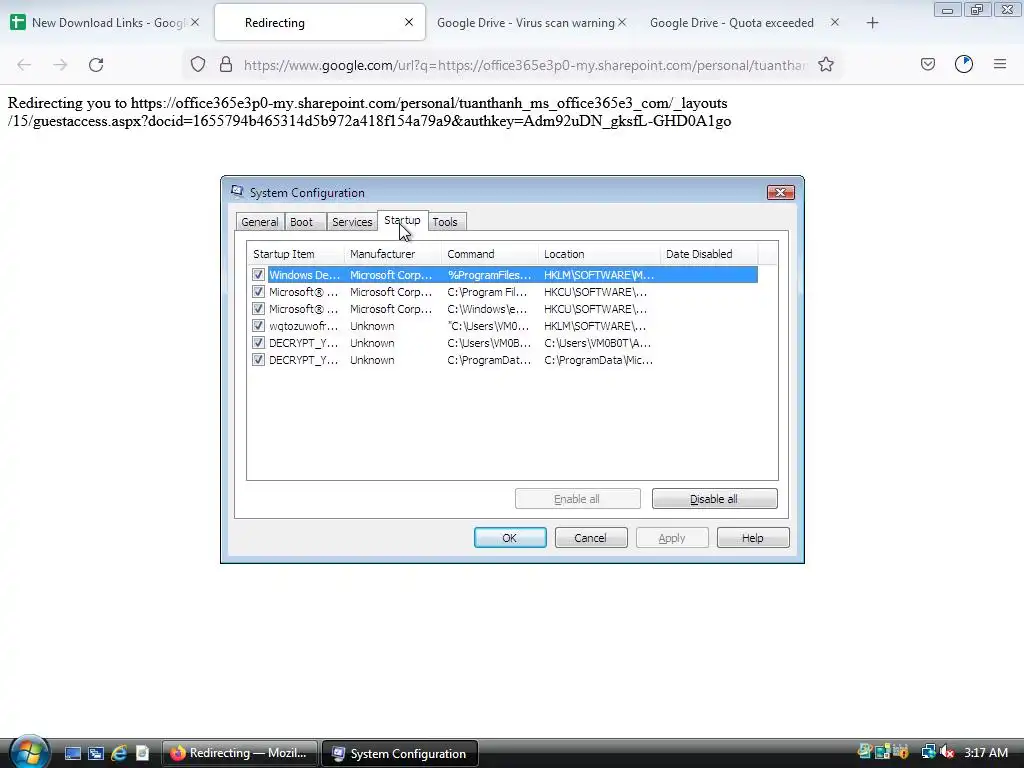
Task: Close the Quota exceeded tab
Action: 835,22
